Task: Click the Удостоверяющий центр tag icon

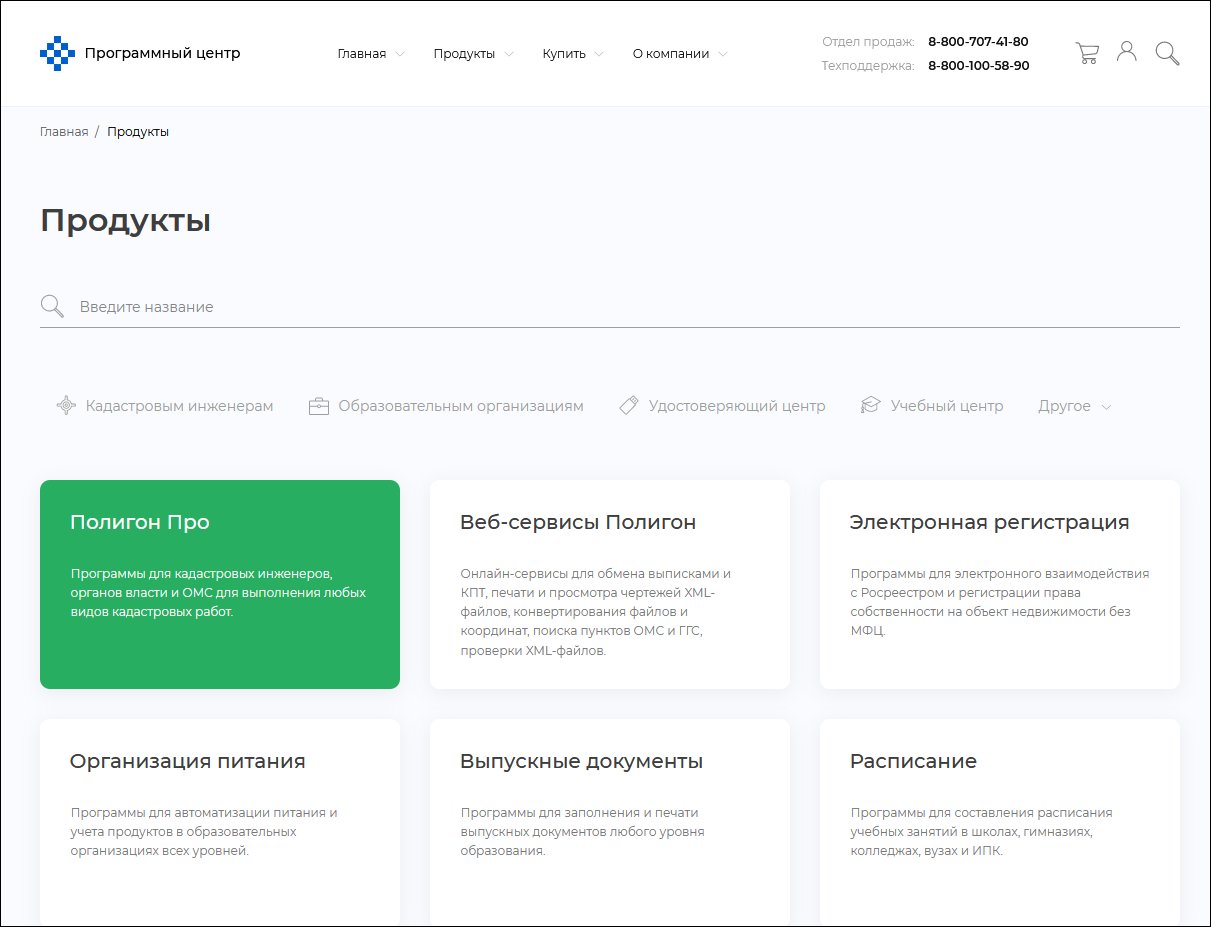Action: click(x=629, y=406)
